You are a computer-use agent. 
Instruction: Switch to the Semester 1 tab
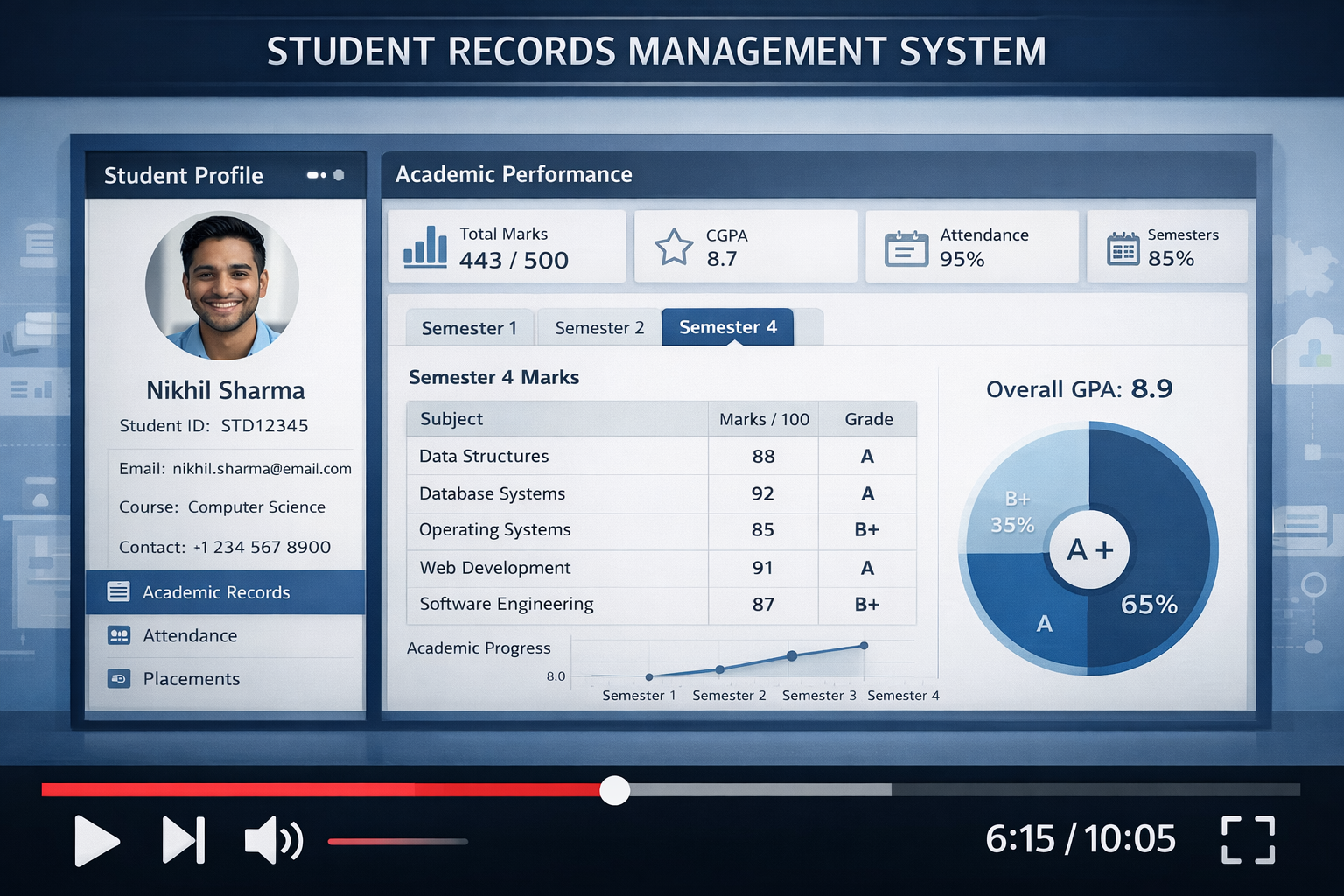coord(469,328)
